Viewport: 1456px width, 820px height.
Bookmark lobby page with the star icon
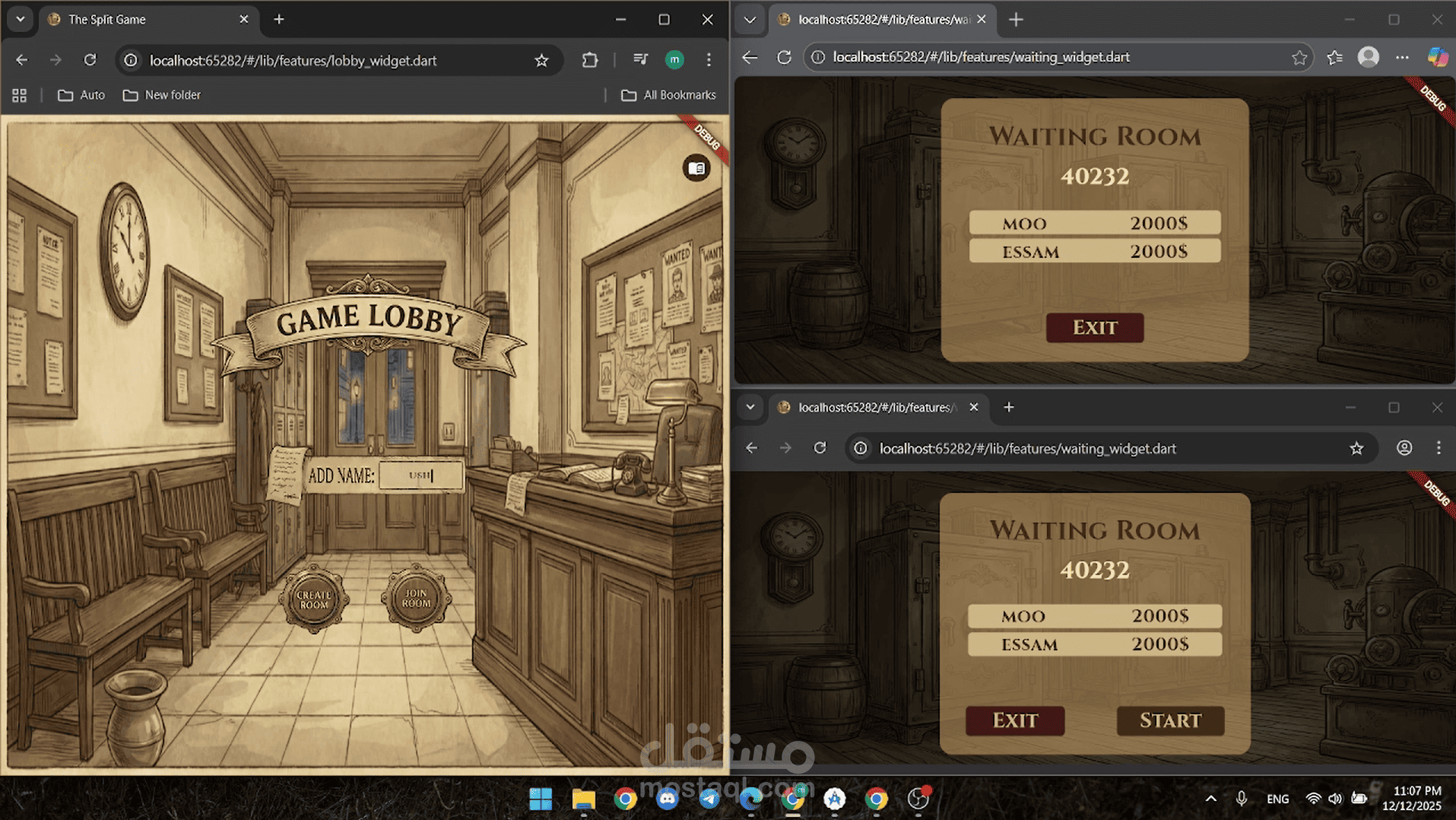(541, 60)
